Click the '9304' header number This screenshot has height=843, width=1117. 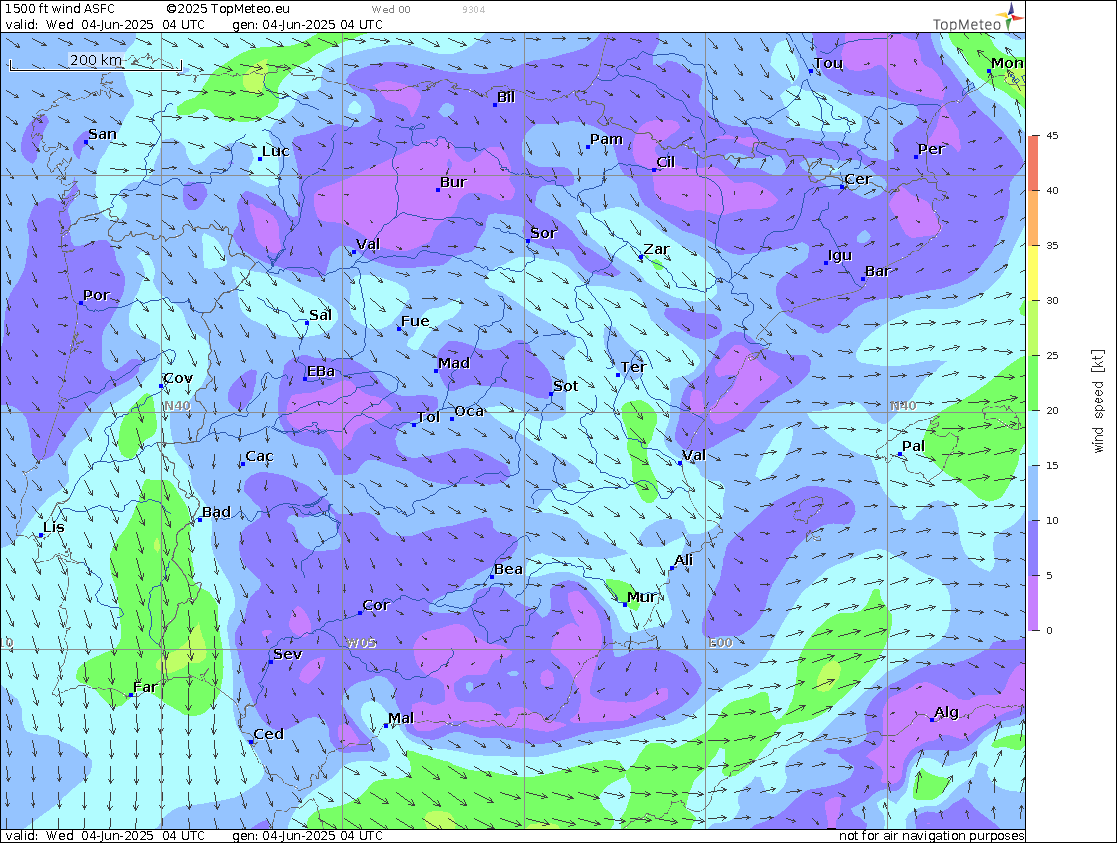click(474, 9)
